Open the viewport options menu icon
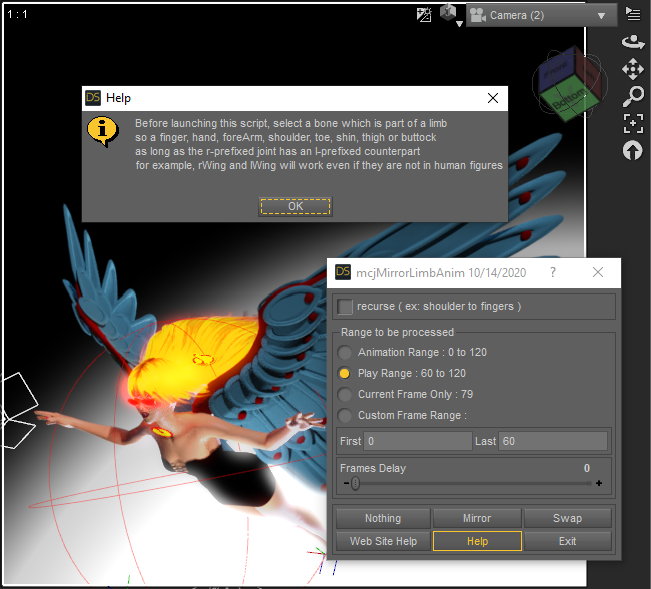 pos(633,14)
